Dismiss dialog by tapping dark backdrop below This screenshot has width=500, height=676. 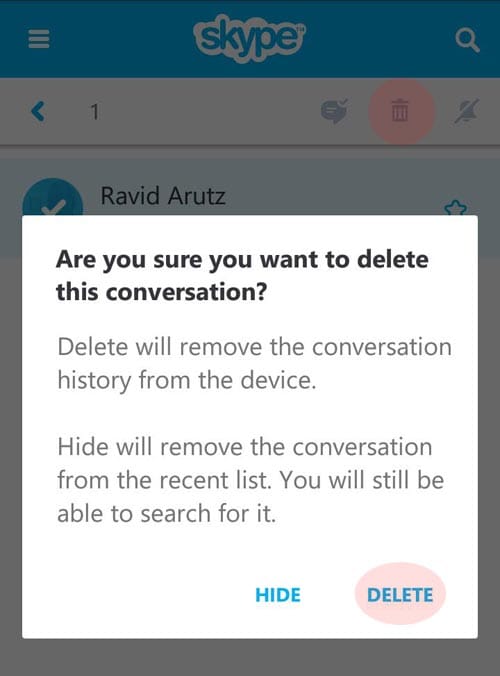coord(250,657)
